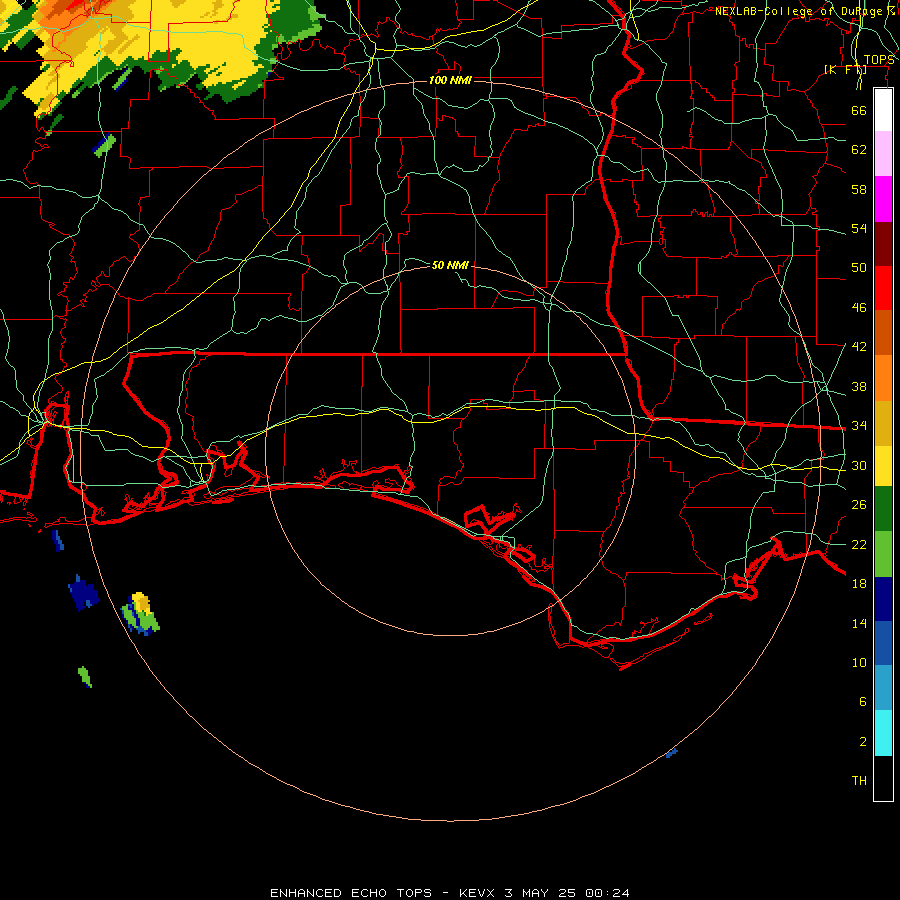
Task: Click the '58' legend value
Action: (x=859, y=189)
